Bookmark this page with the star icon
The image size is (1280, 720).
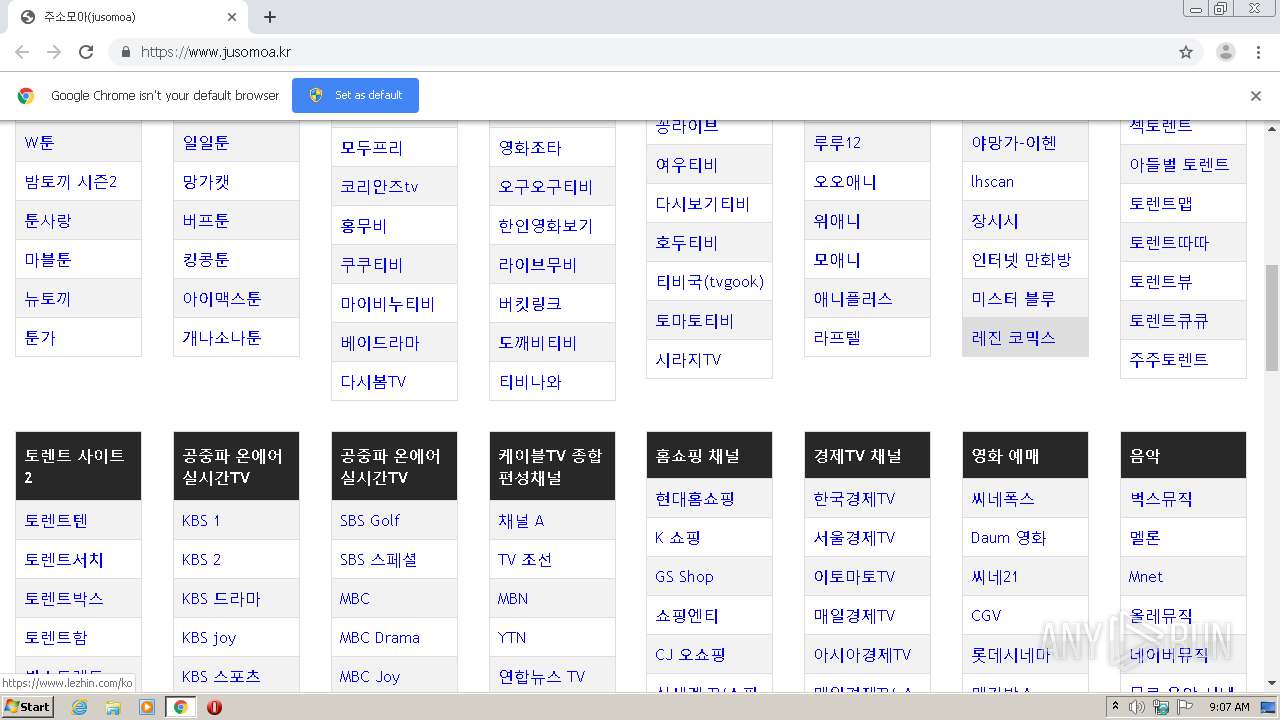click(1186, 52)
